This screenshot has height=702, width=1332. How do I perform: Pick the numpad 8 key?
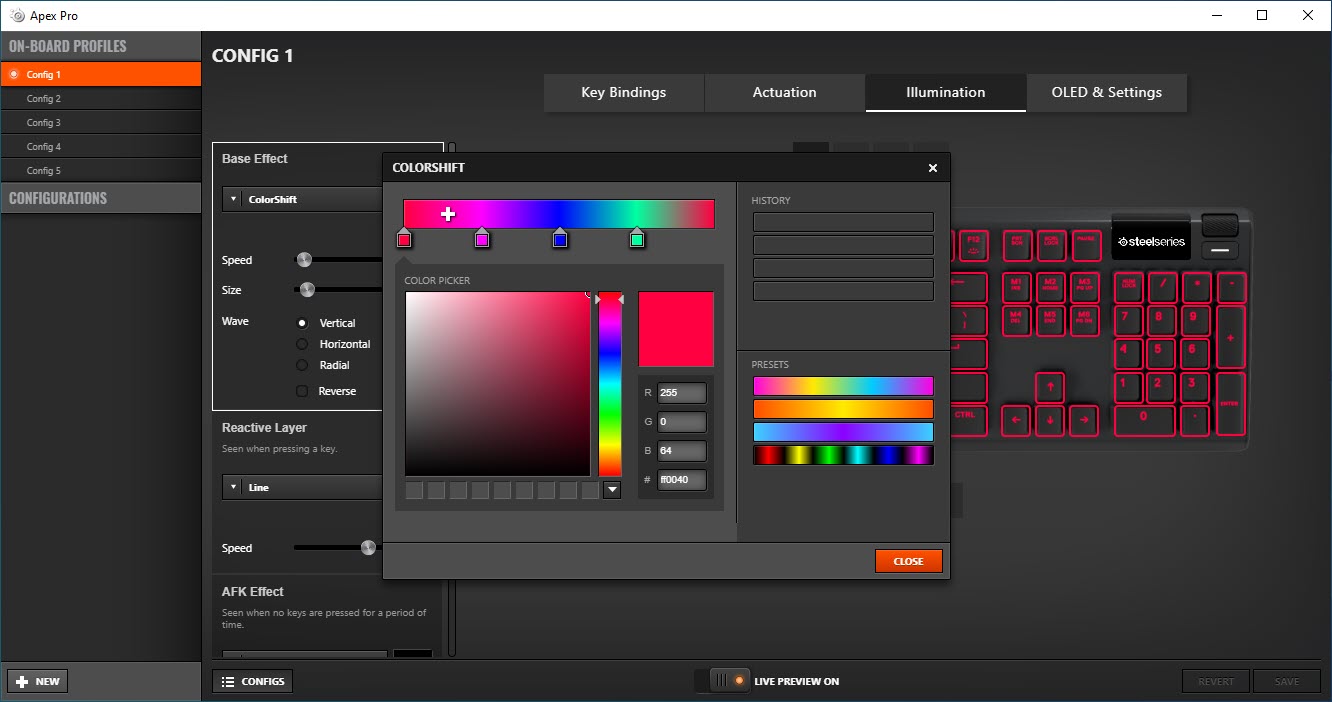pos(1161,320)
